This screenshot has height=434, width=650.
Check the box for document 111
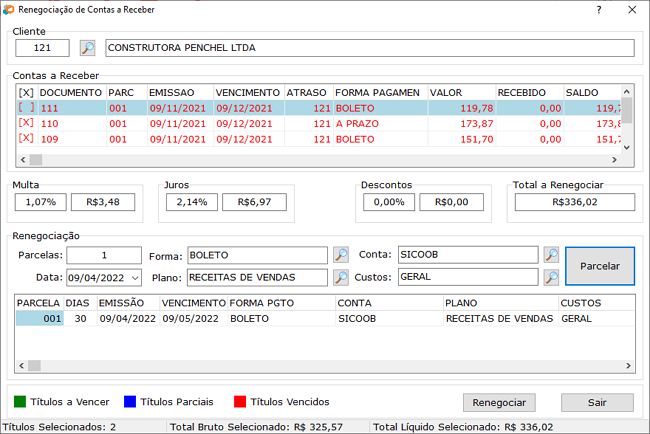[x=26, y=108]
